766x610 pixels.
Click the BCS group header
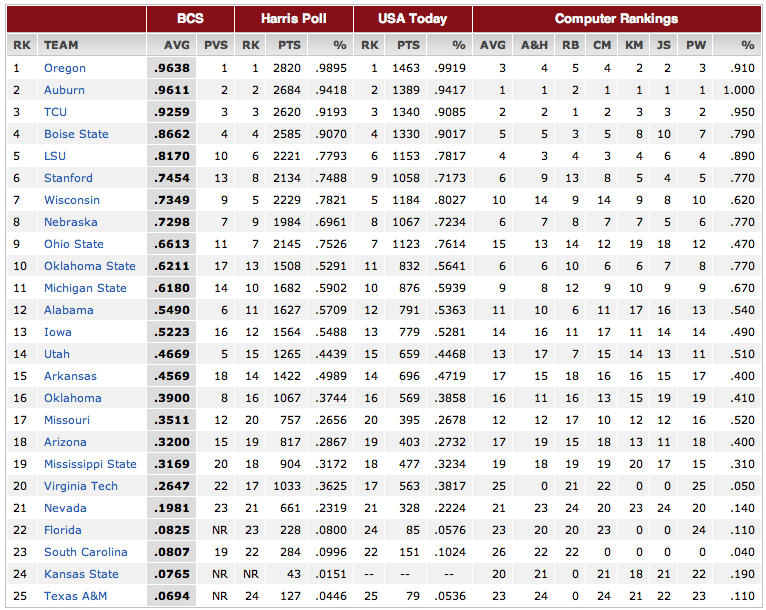click(190, 19)
